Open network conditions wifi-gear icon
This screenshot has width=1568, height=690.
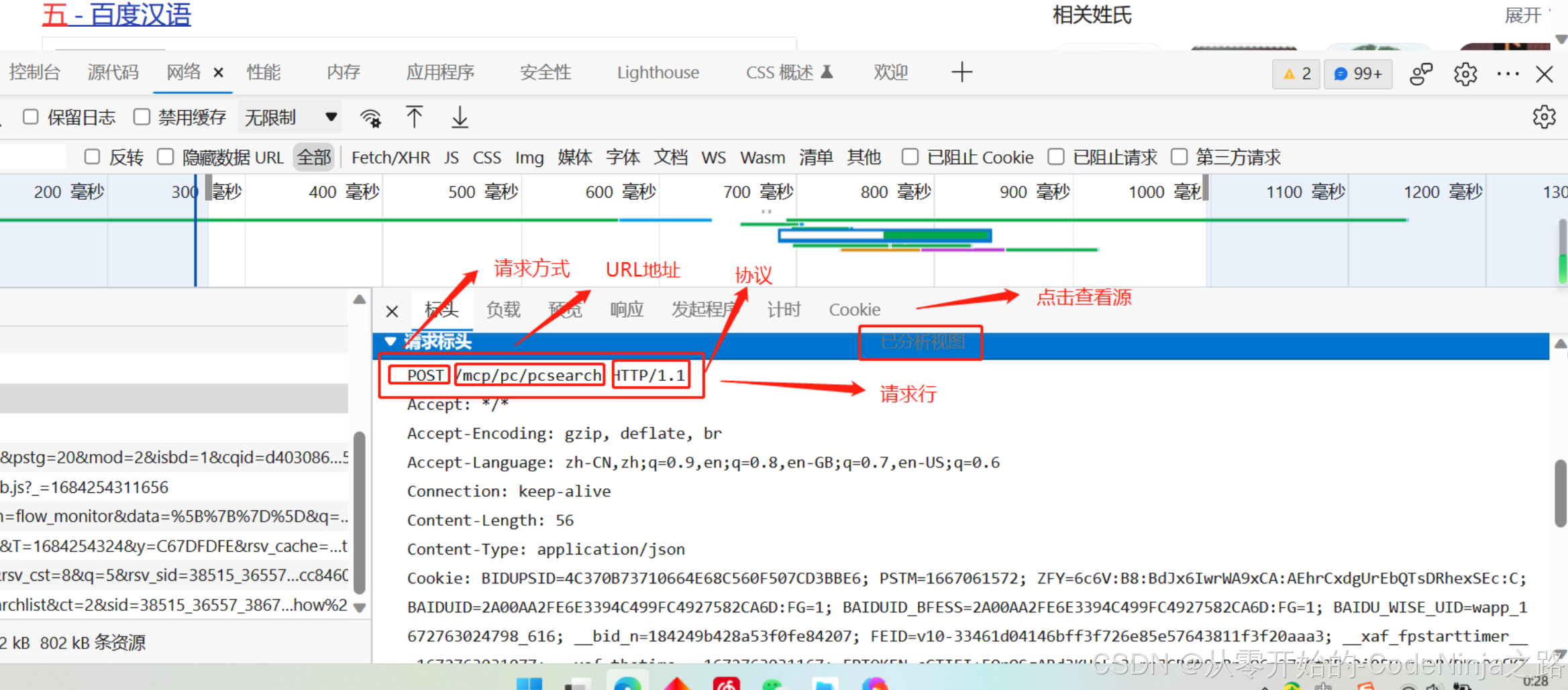(x=370, y=118)
